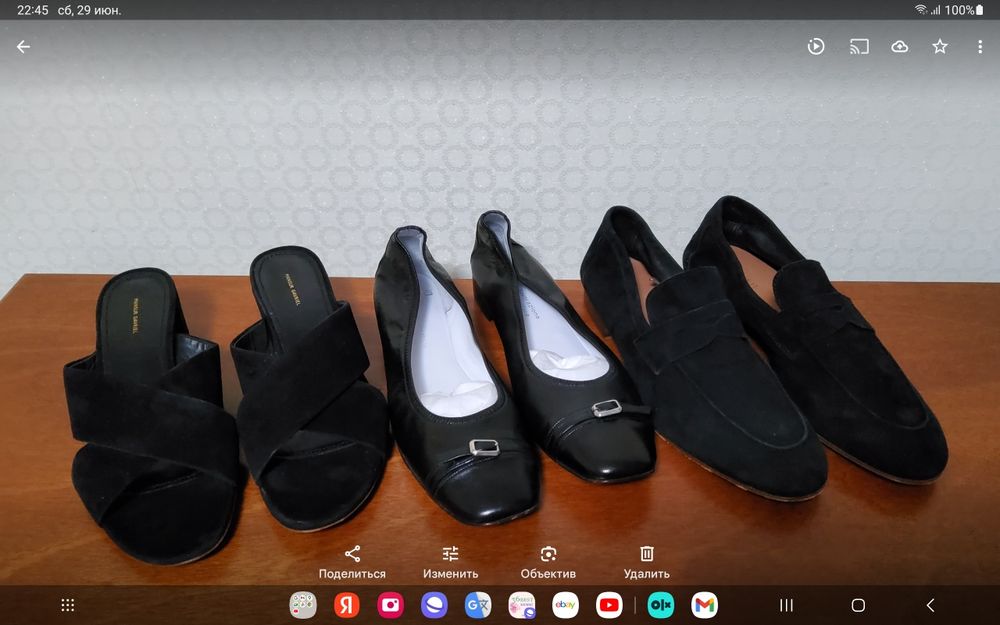Tap the Wi-Fi status icon
The width and height of the screenshot is (1000, 625).
pos(921,10)
